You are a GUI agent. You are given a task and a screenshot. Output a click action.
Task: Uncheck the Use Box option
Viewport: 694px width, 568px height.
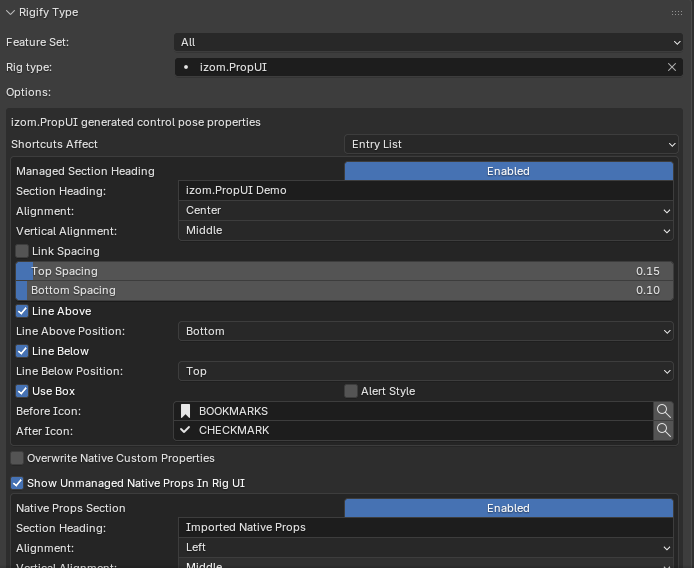pos(22,391)
